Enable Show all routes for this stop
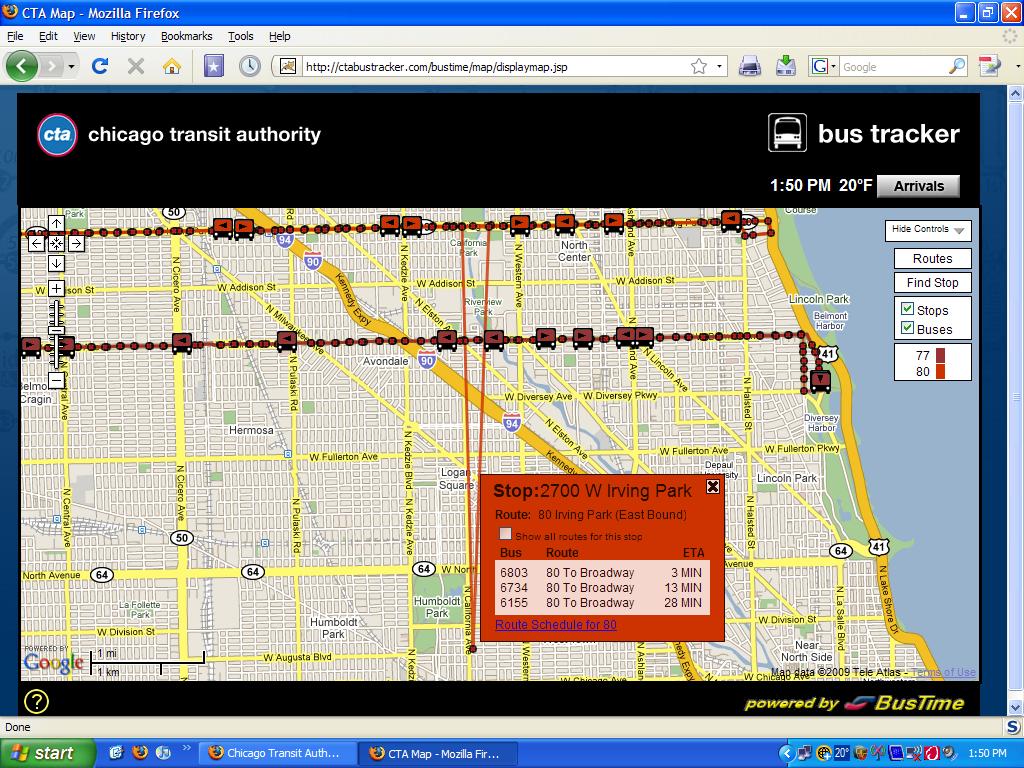This screenshot has width=1024, height=768. [x=506, y=534]
